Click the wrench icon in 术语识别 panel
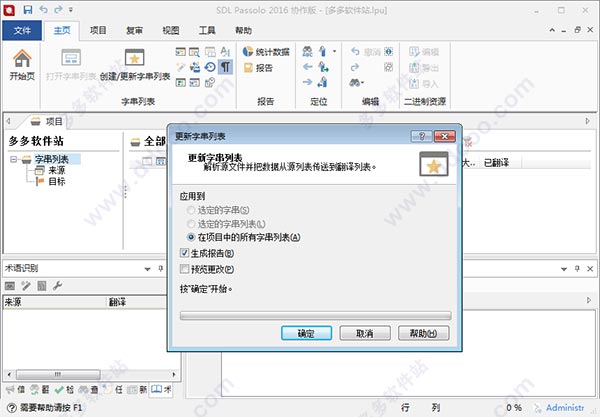Image resolution: width=600 pixels, height=417 pixels. (x=57, y=285)
